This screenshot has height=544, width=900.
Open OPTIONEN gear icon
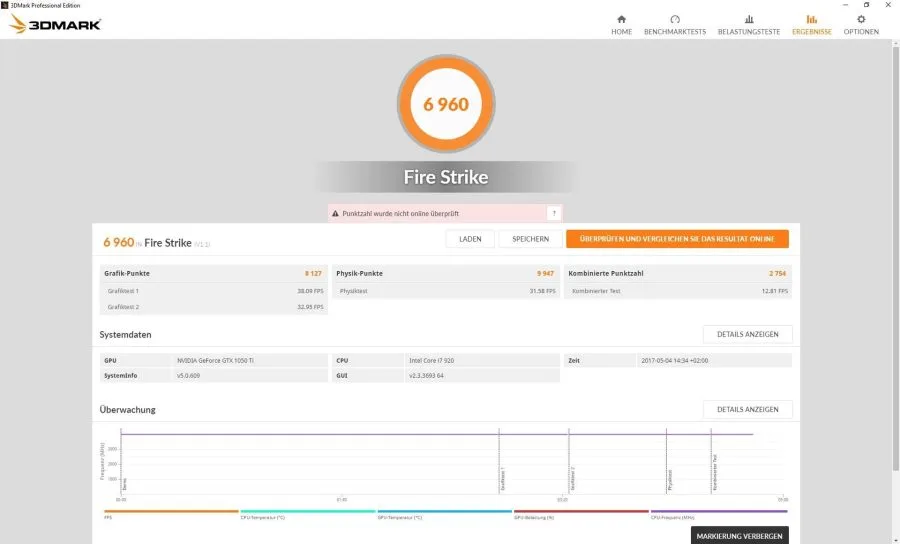(861, 25)
